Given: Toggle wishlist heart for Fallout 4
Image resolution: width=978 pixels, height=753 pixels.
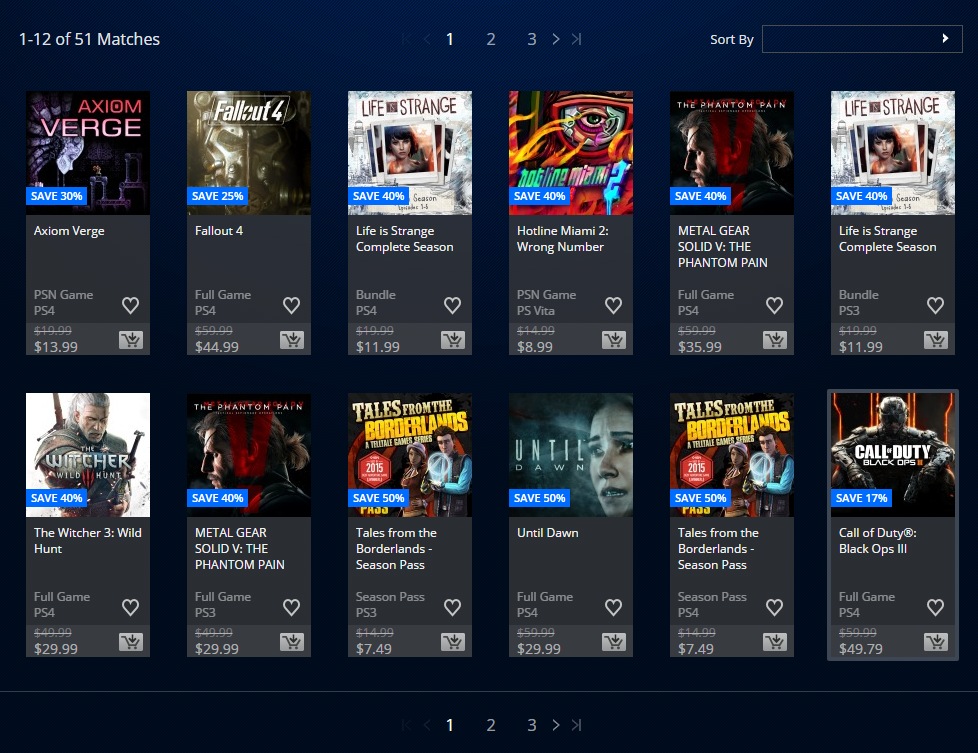Looking at the screenshot, I should tap(291, 305).
